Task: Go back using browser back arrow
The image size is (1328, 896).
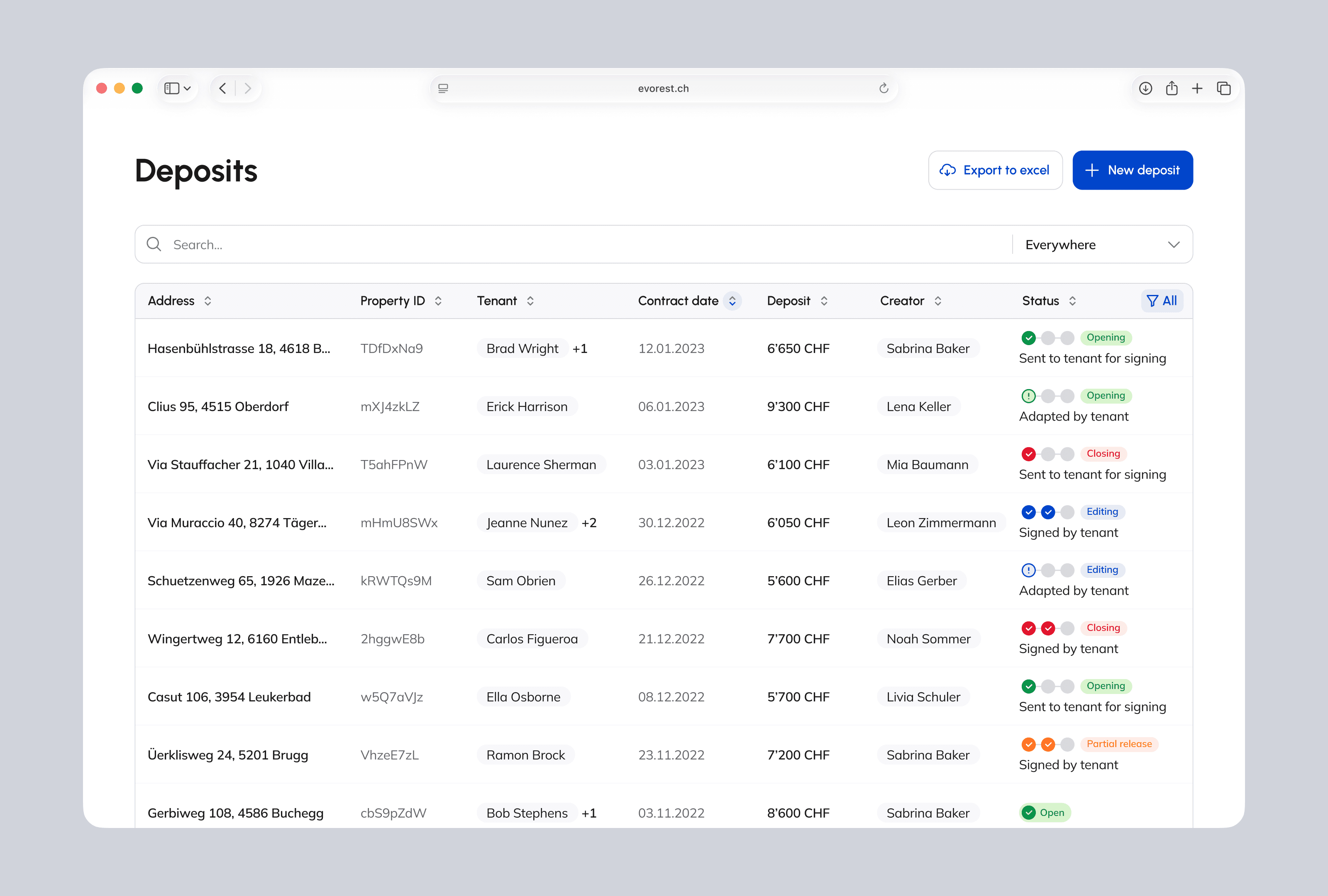Action: point(223,88)
